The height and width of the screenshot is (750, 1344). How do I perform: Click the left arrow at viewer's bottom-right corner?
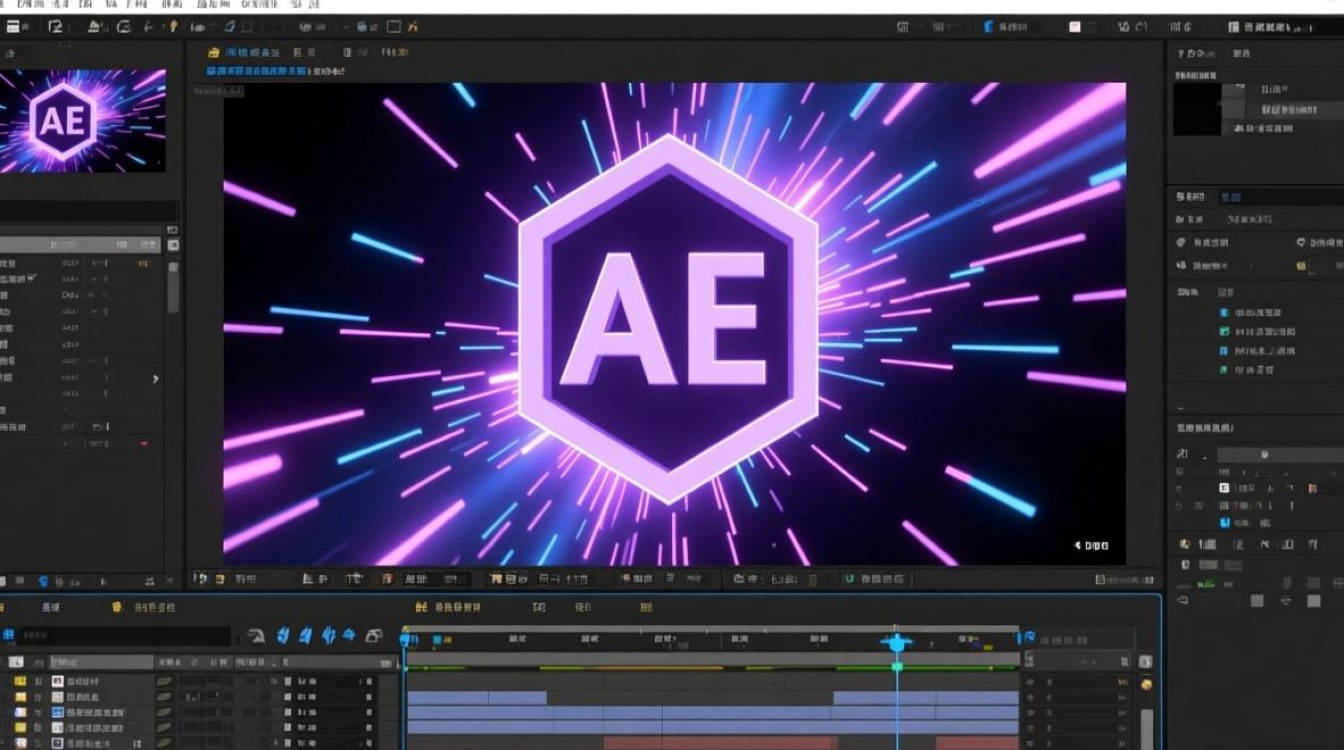click(x=1078, y=546)
